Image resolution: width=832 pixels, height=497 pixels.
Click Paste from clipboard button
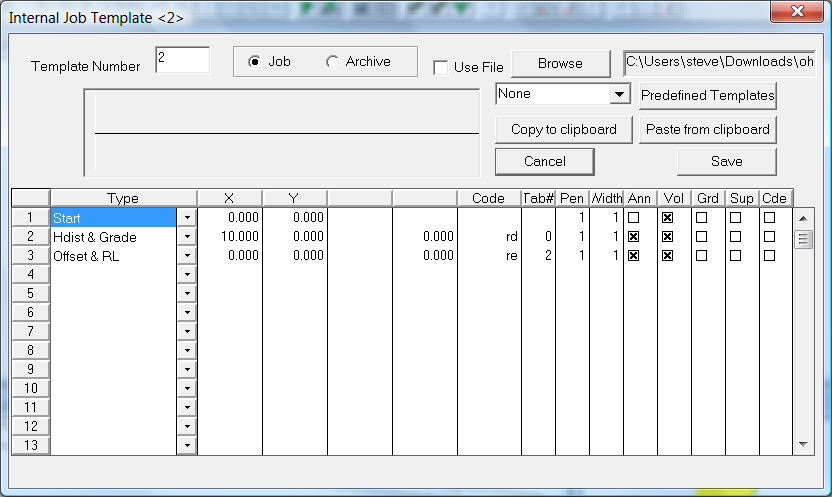[x=707, y=129]
